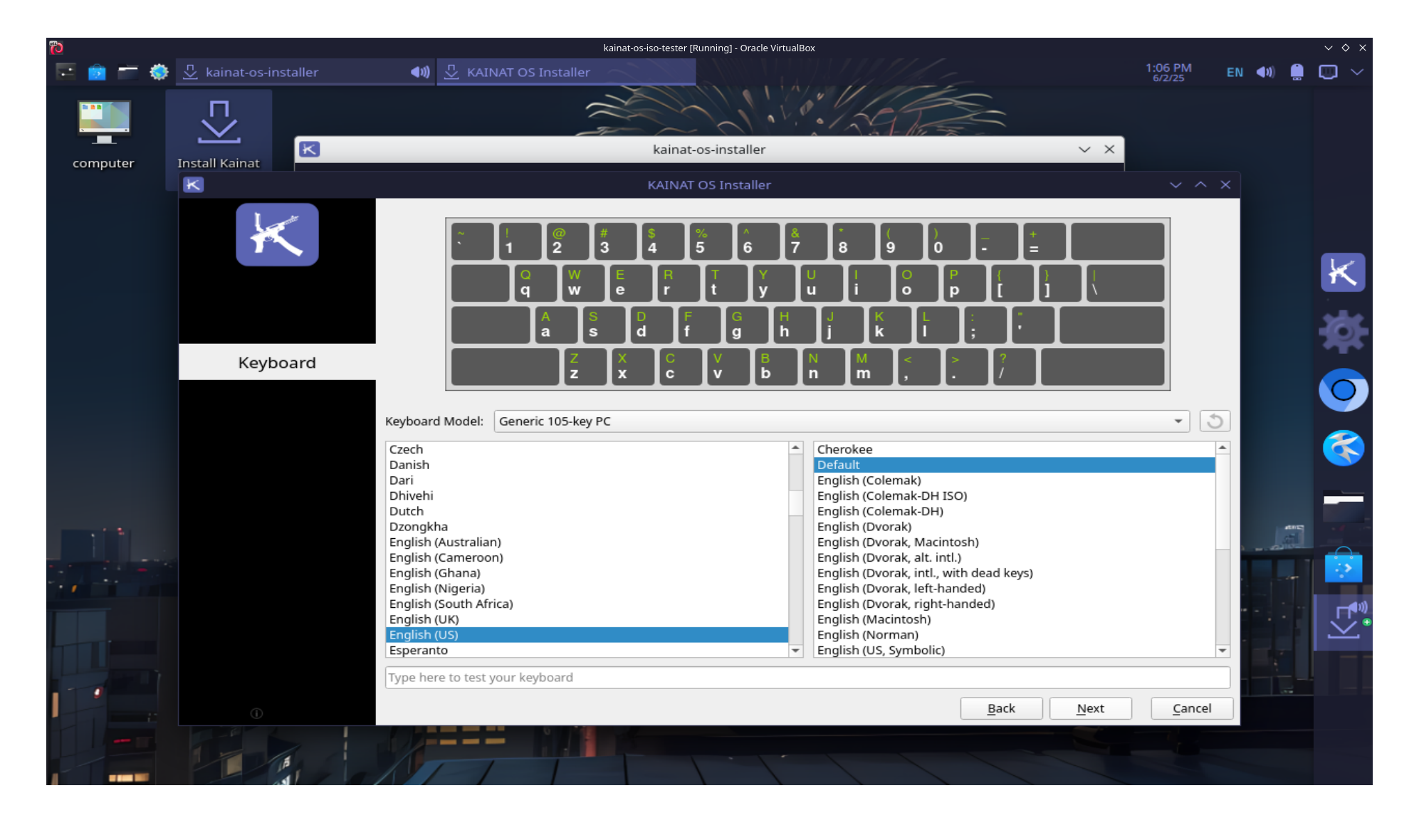Shade the KAINAT OS Installer window with down chevron
The image size is (1419, 840).
point(1175,185)
